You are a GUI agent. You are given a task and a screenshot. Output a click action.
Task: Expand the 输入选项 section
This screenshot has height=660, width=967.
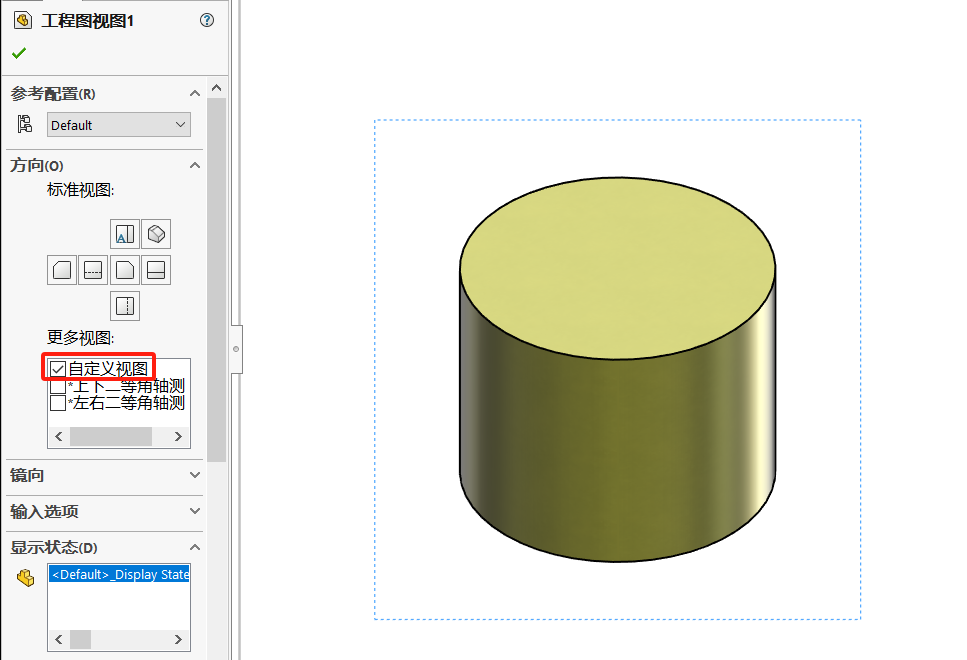click(195, 511)
